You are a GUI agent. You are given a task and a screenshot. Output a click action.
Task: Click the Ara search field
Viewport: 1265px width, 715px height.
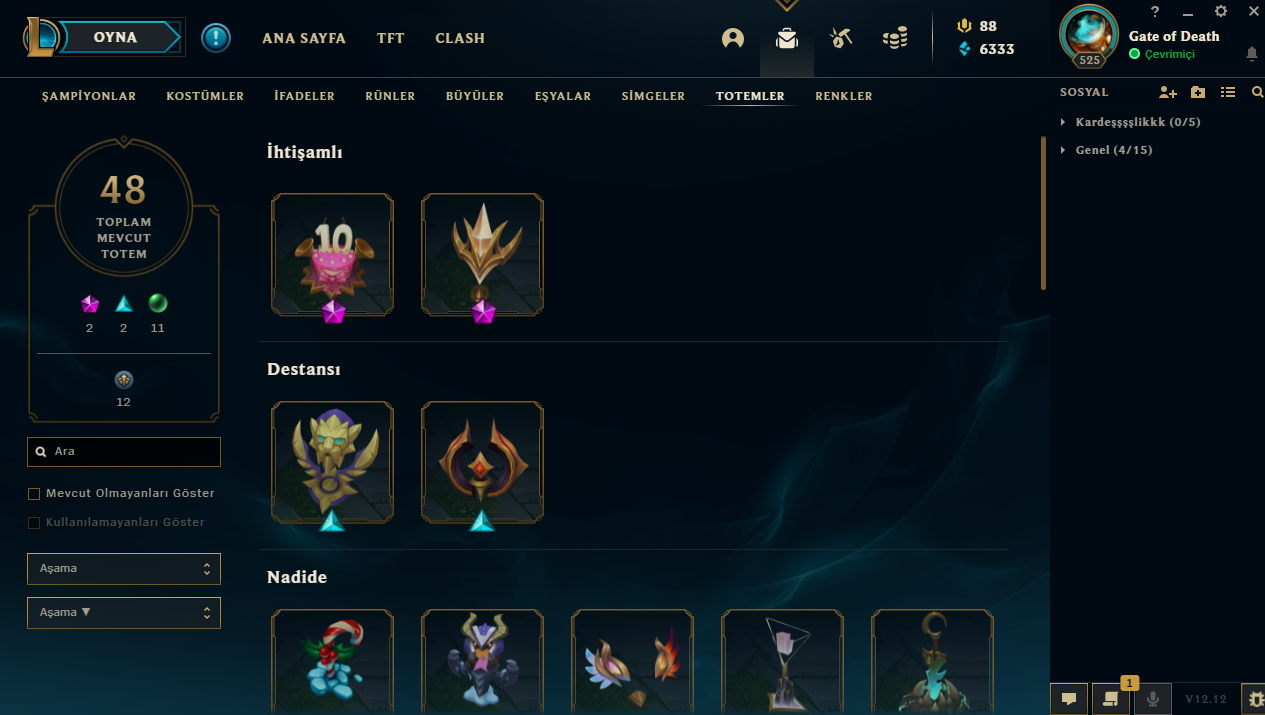coord(124,452)
